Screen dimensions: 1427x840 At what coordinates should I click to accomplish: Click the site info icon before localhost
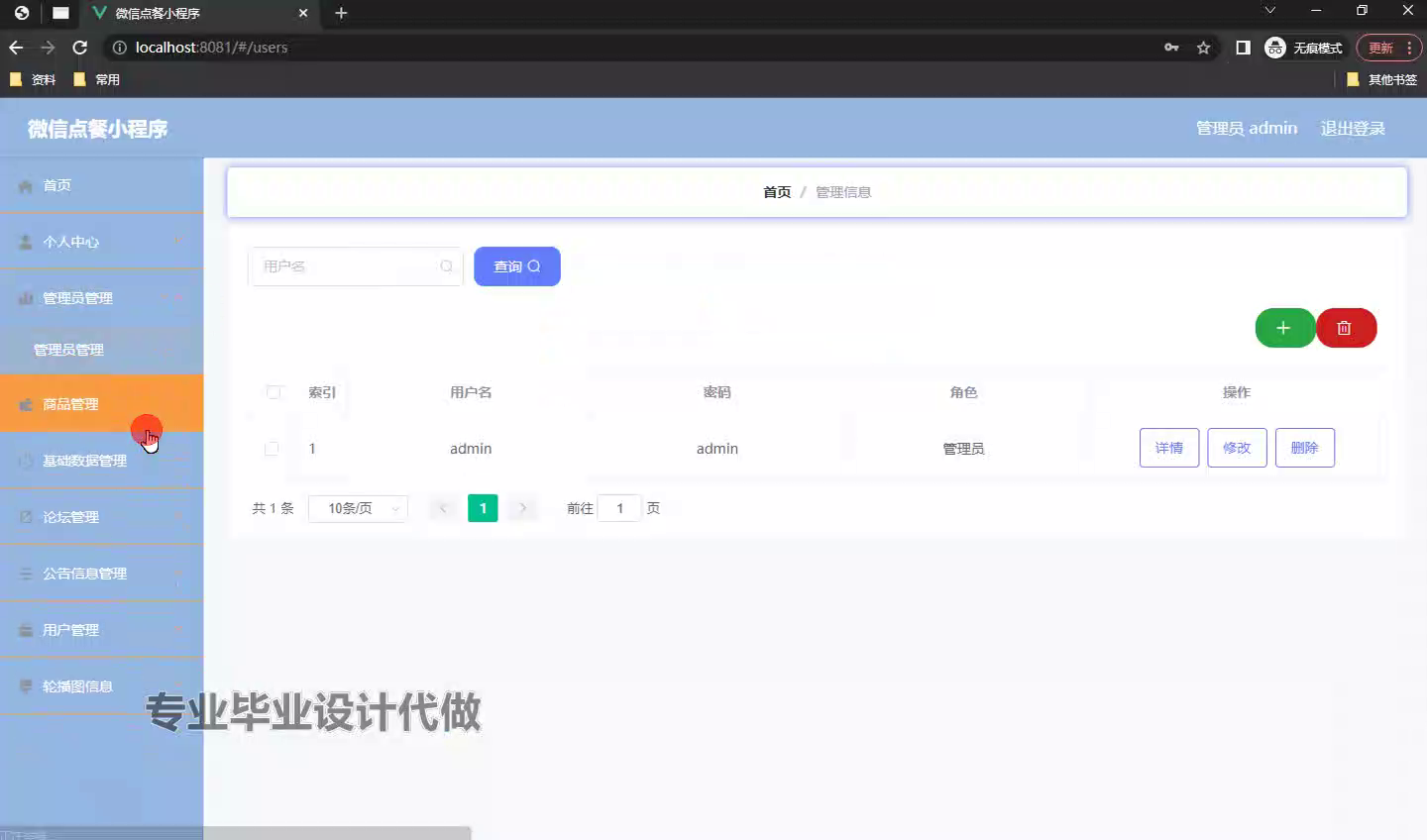[119, 48]
